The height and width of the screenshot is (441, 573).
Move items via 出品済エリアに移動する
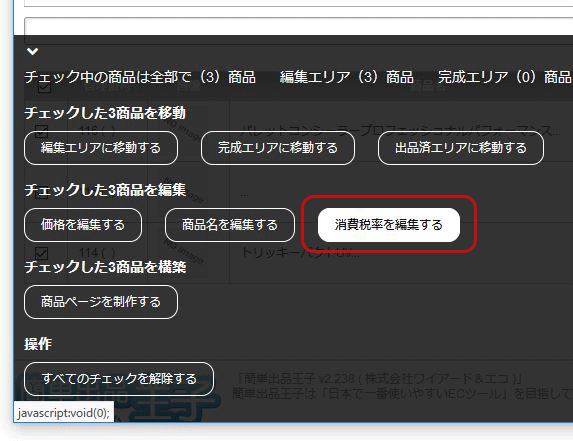461,148
